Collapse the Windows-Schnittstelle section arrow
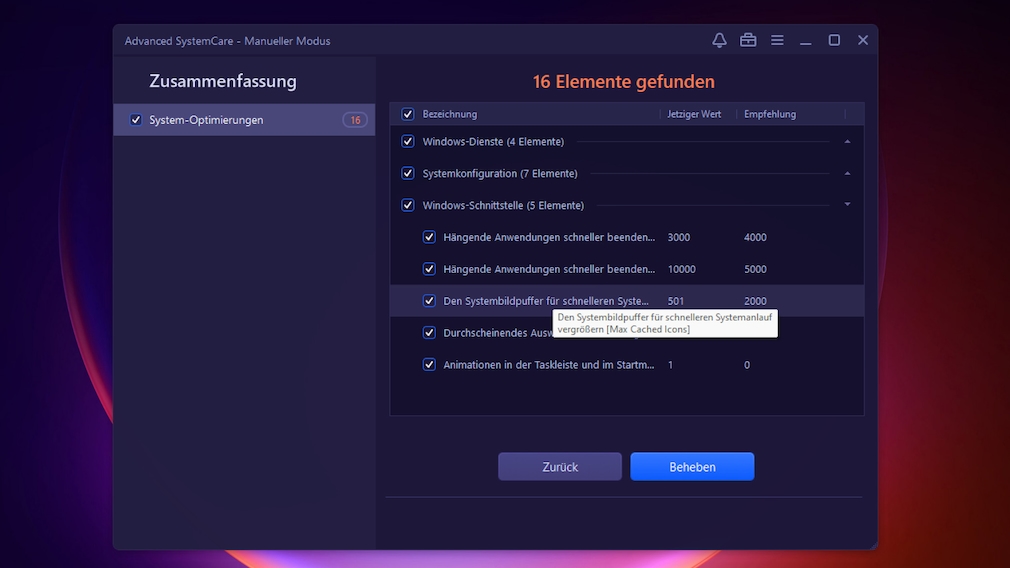1010x568 pixels. coord(847,205)
